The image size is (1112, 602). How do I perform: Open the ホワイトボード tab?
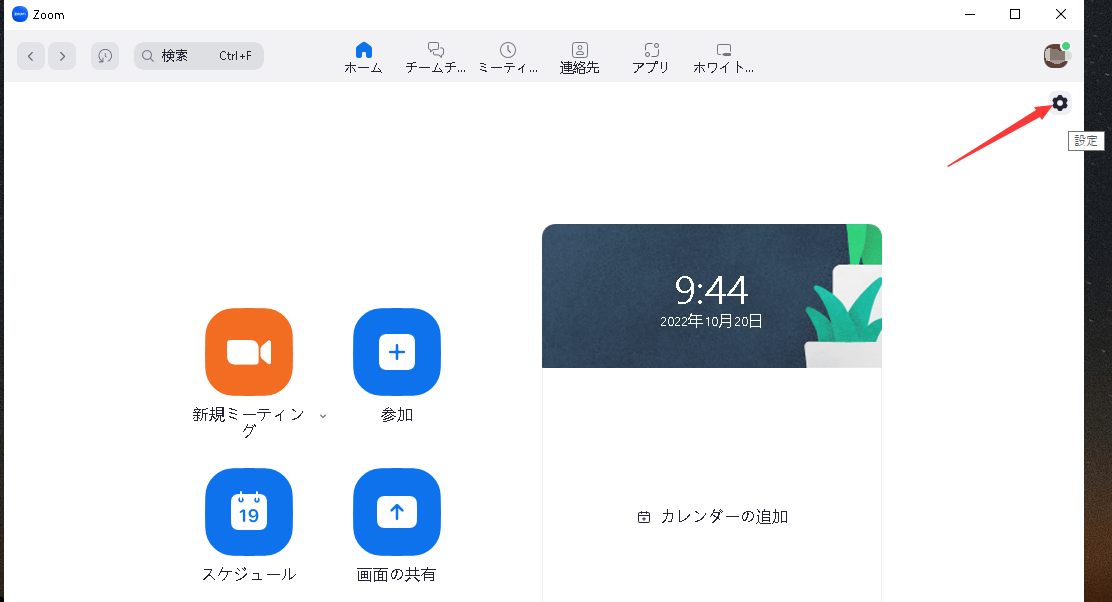724,58
